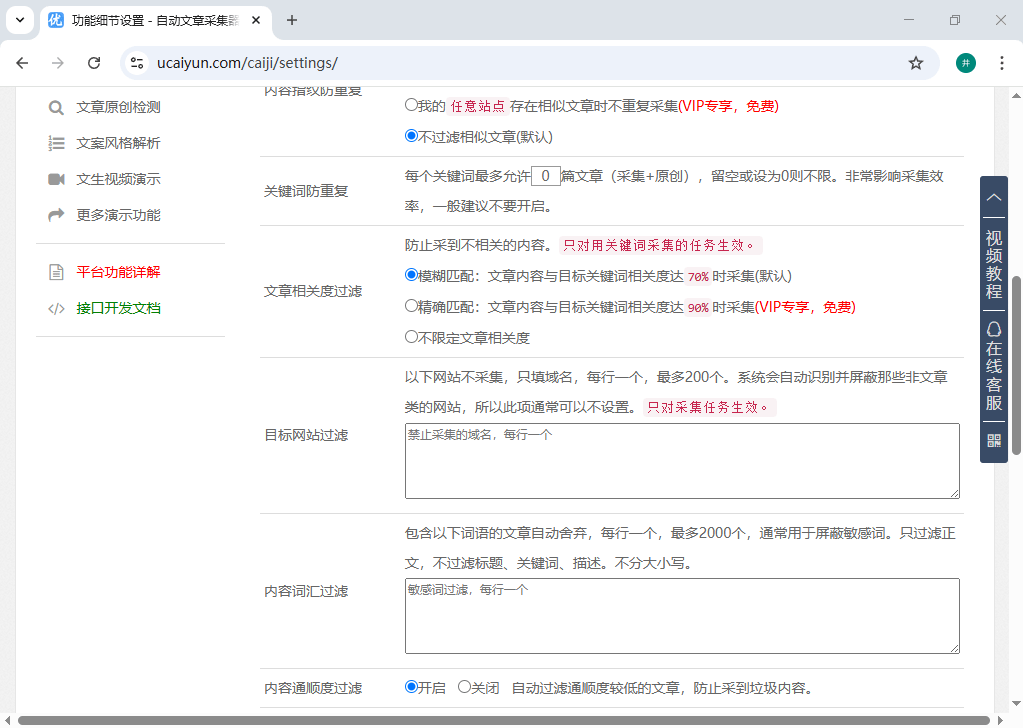The width and height of the screenshot is (1023, 728).
Task: Collapse side panel using the top chevron
Action: 993,198
